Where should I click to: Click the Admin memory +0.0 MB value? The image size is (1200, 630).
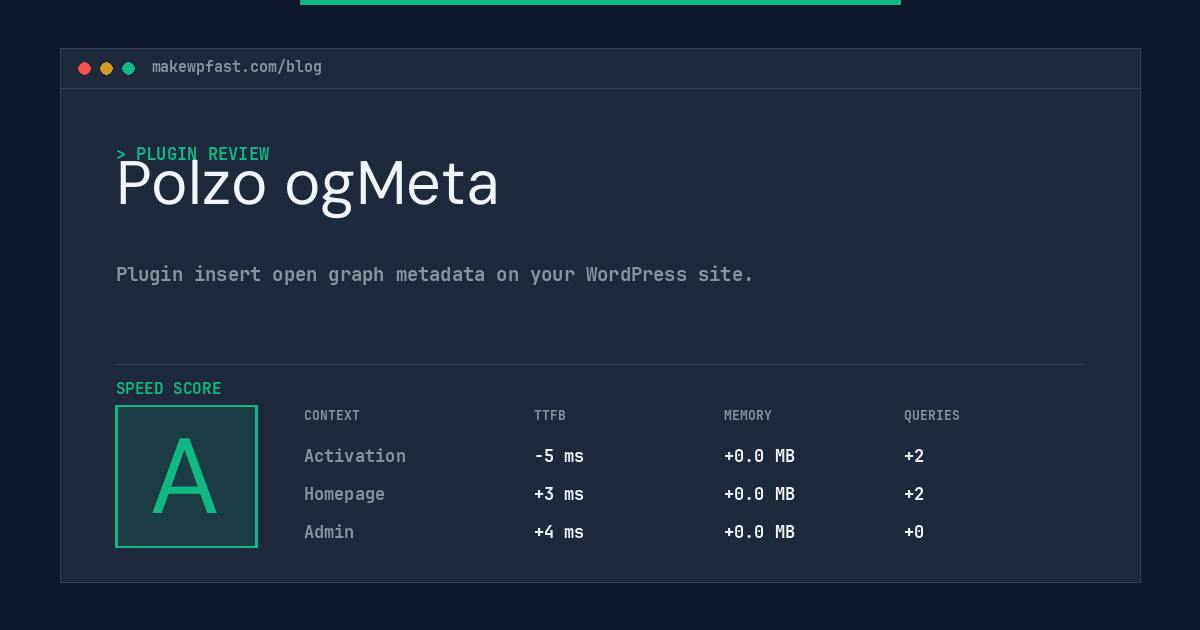click(759, 532)
